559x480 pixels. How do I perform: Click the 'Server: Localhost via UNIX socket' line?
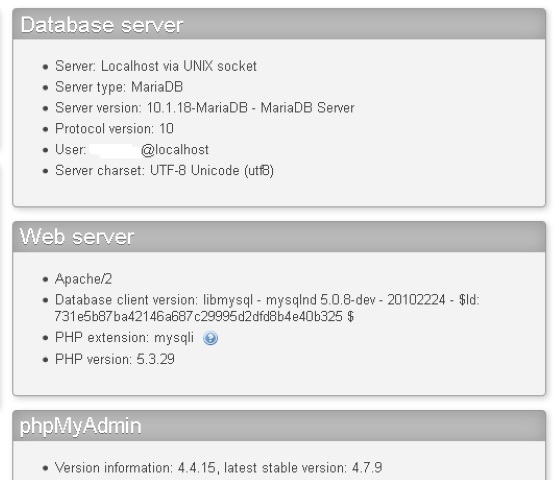coord(156,66)
